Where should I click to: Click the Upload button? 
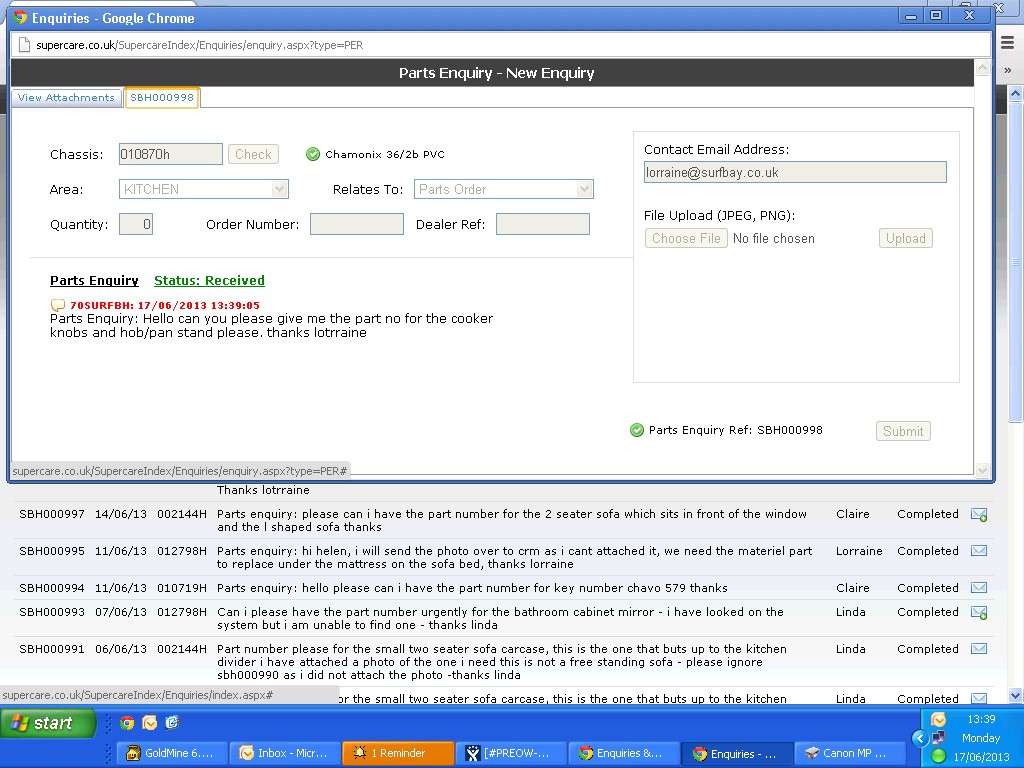click(x=905, y=238)
